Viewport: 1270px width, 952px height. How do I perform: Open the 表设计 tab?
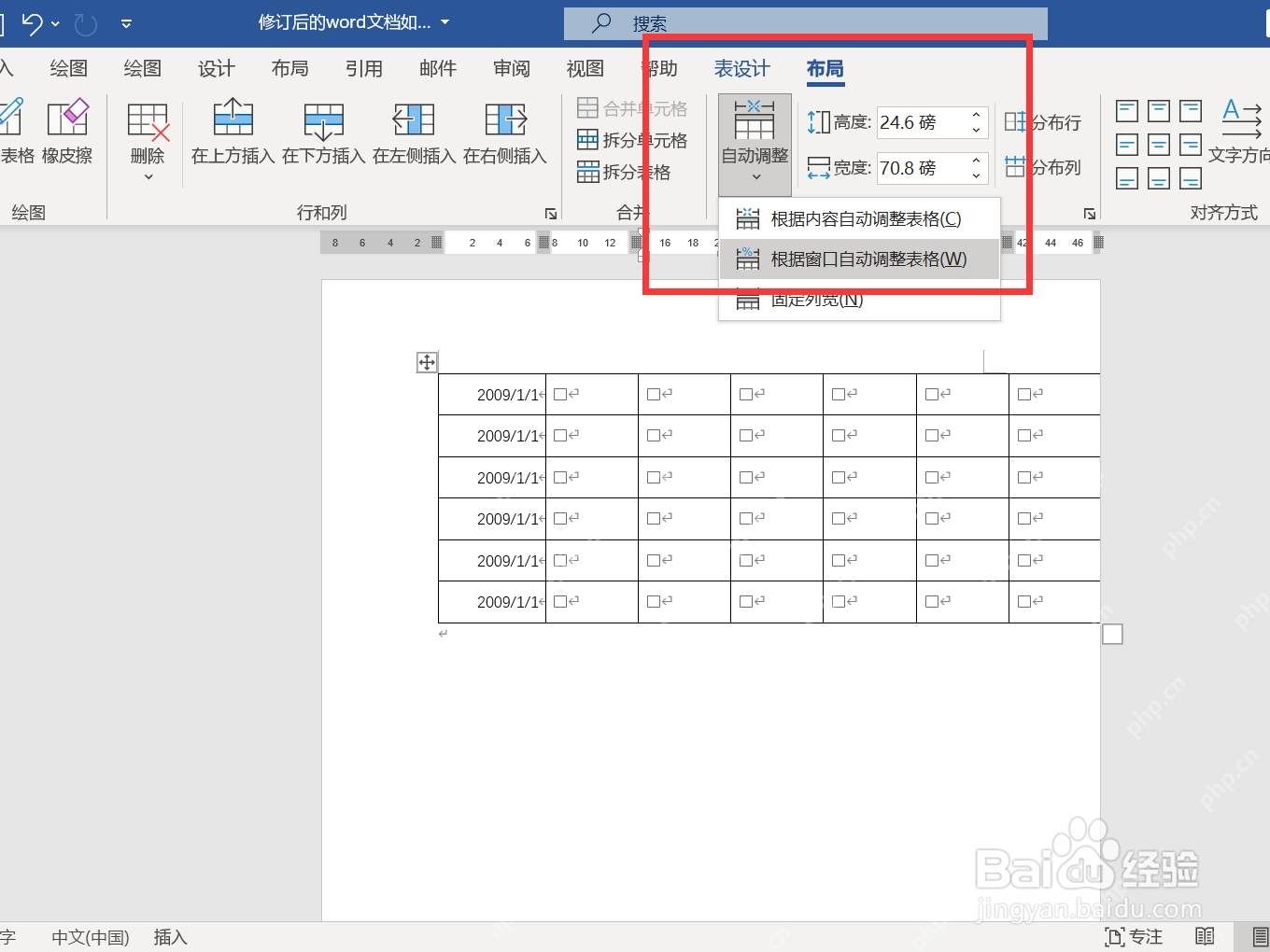[x=742, y=68]
